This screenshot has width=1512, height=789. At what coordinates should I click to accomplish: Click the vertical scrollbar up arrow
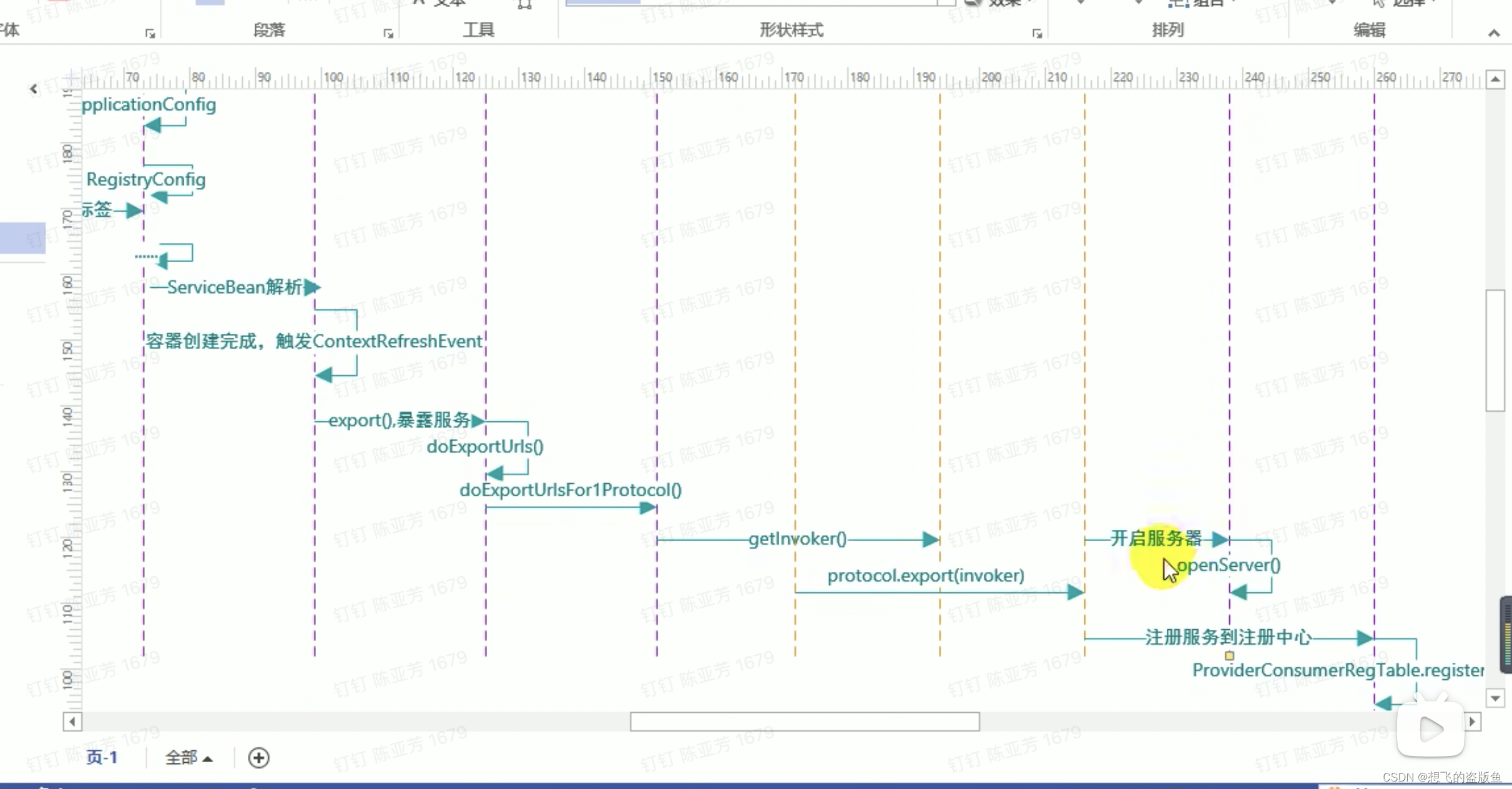(x=1495, y=79)
